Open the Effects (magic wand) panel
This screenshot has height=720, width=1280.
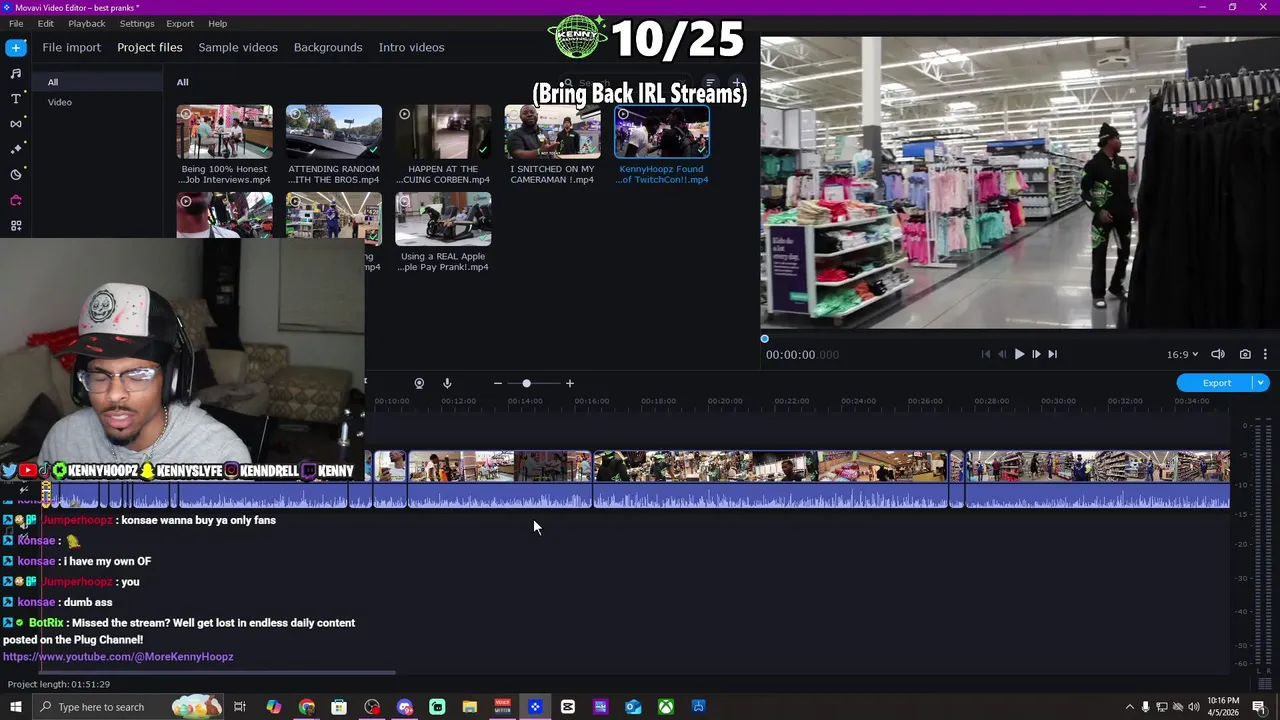pyautogui.click(x=16, y=149)
